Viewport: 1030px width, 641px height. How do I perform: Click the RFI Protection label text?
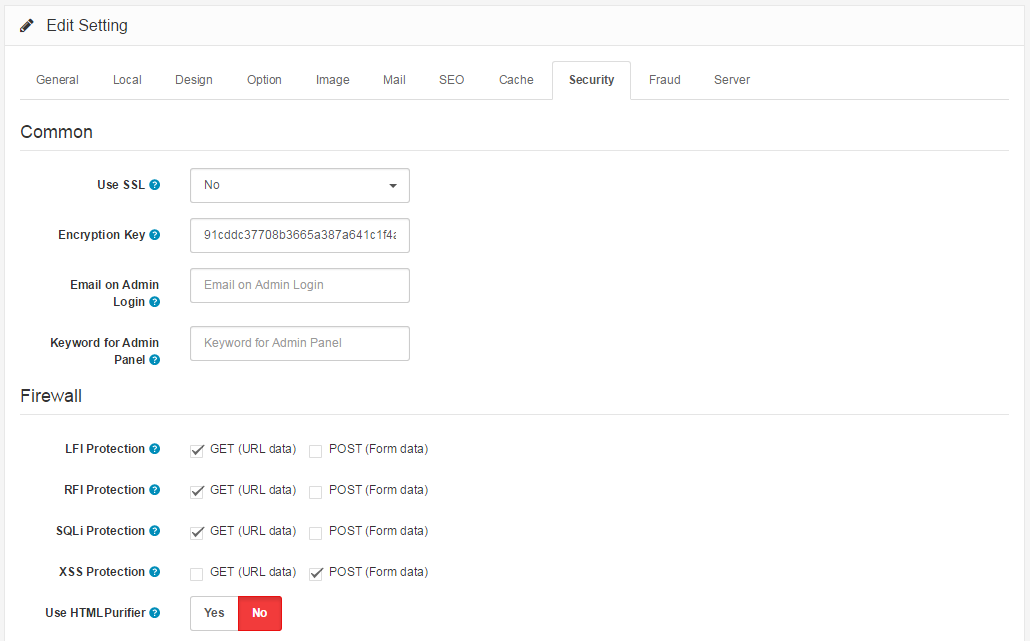click(104, 490)
